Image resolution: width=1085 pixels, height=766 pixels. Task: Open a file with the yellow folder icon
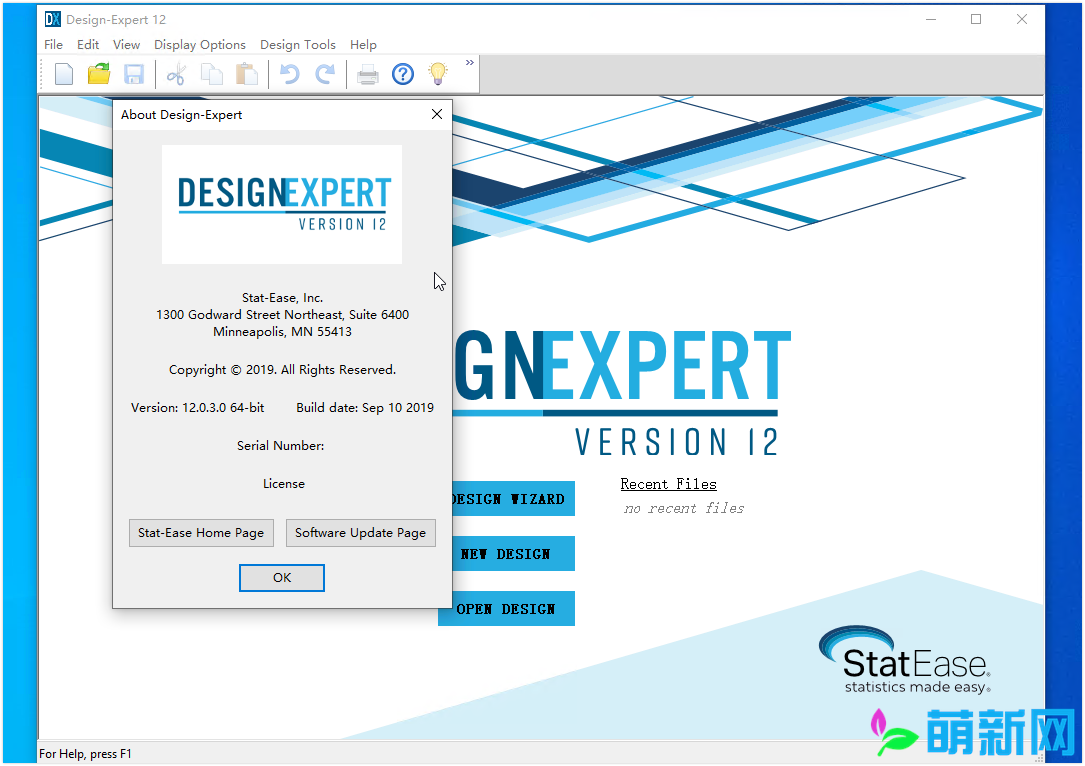98,73
